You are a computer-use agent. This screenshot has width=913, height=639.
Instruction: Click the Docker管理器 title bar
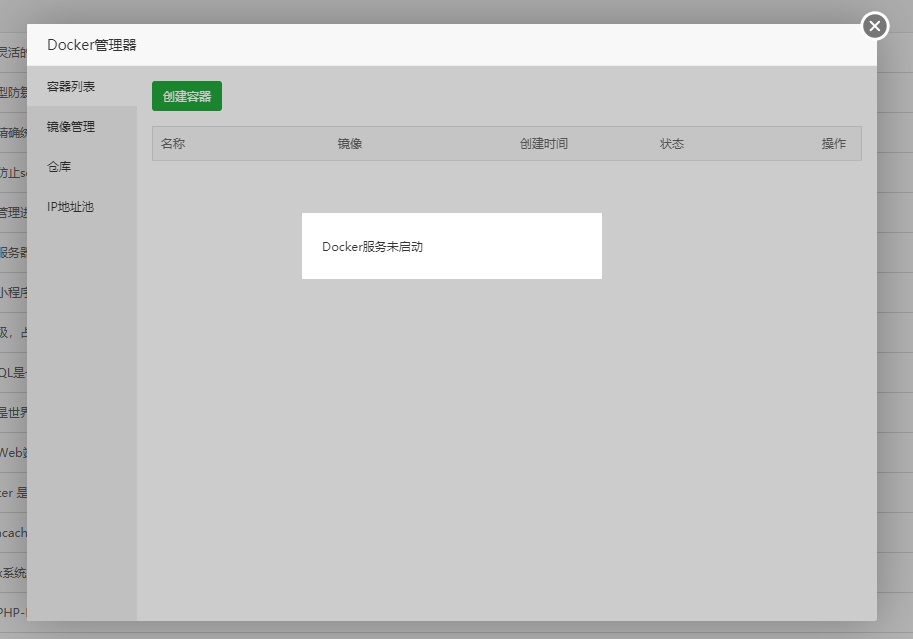point(400,45)
